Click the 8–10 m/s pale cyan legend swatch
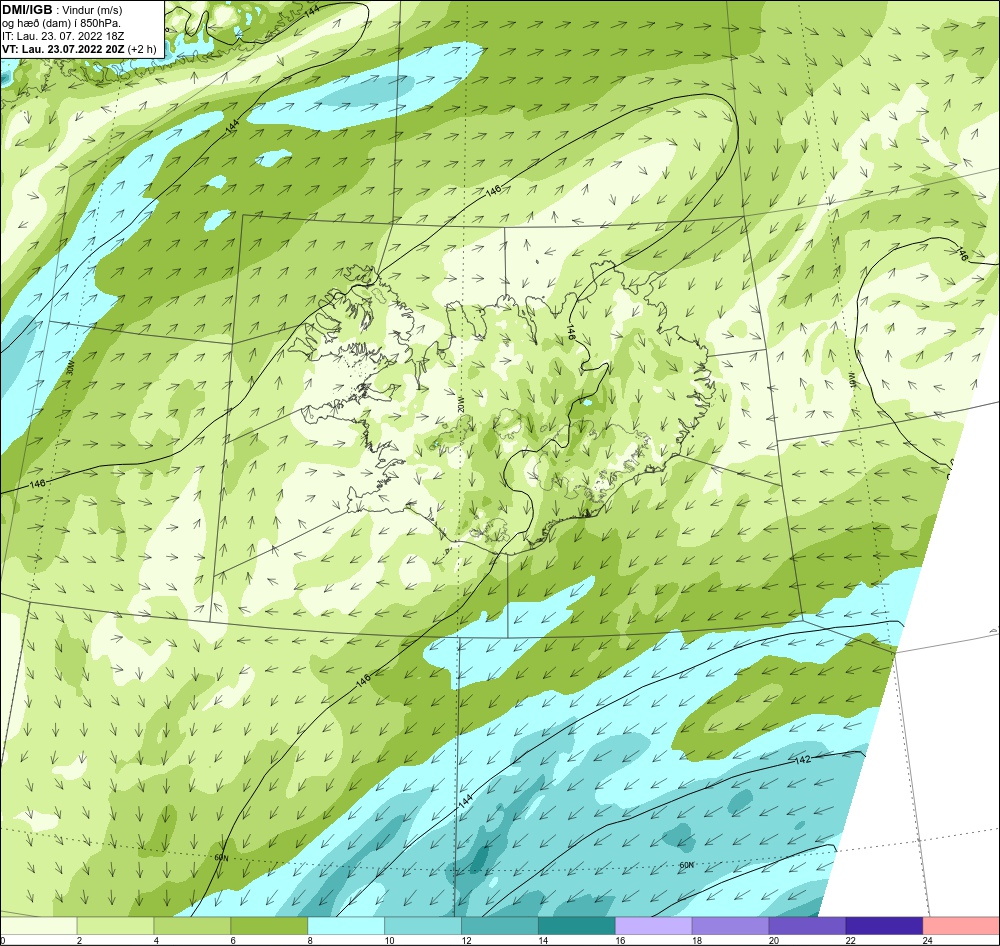 point(346,926)
